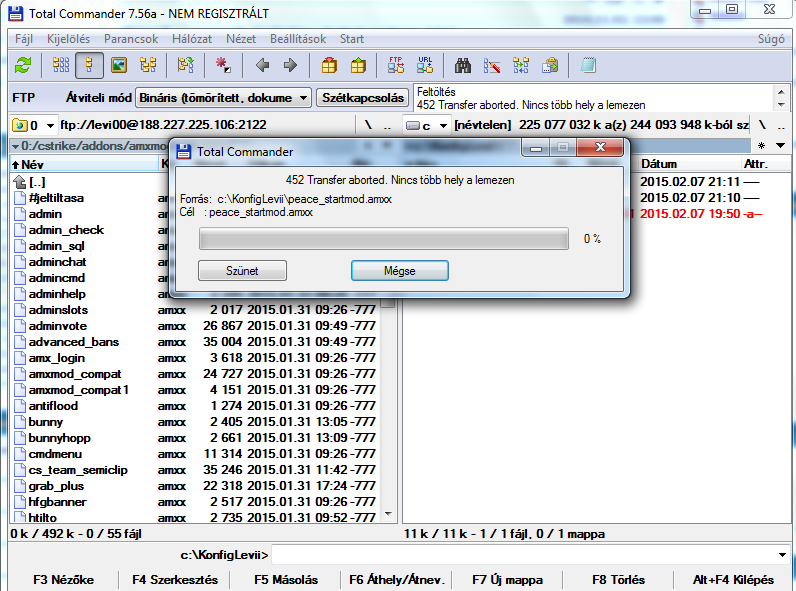Screen dimensions: 796x591
Task: Click right panel root backslash button
Action: pyautogui.click(x=762, y=125)
